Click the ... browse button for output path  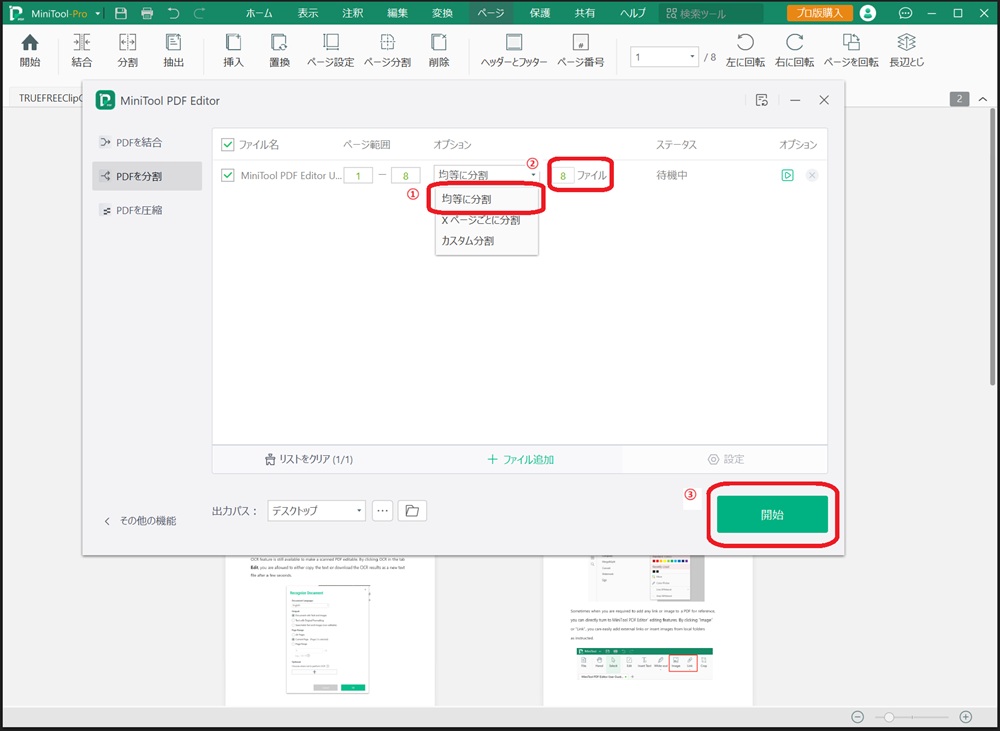[x=382, y=510]
